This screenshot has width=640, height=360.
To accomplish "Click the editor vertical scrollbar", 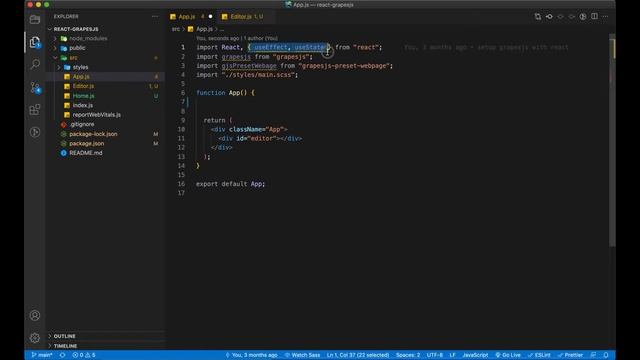I will coord(612,139).
